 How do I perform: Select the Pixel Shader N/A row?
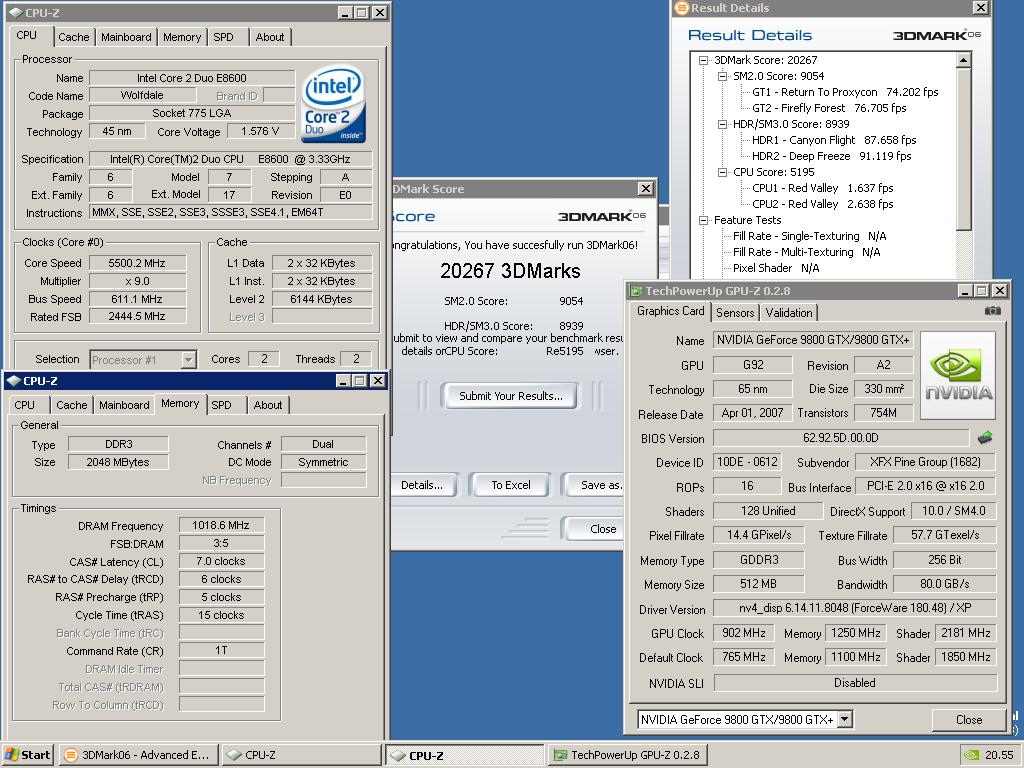(x=776, y=268)
